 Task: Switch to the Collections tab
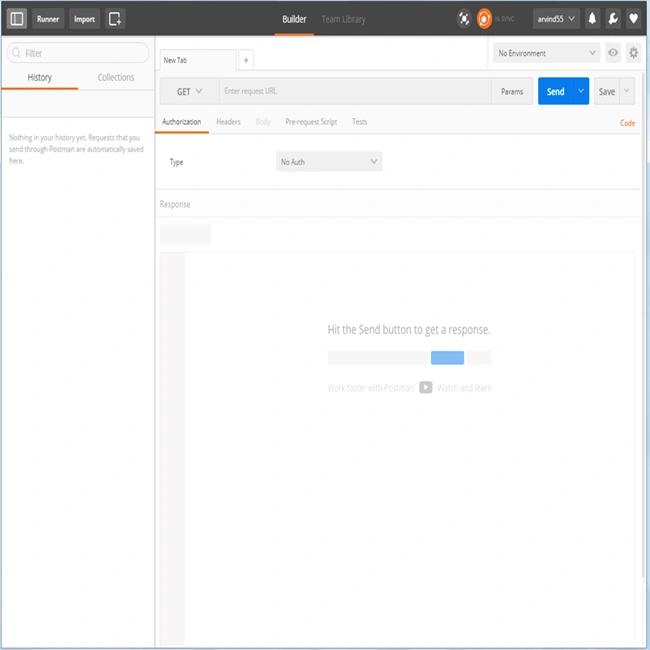click(116, 78)
